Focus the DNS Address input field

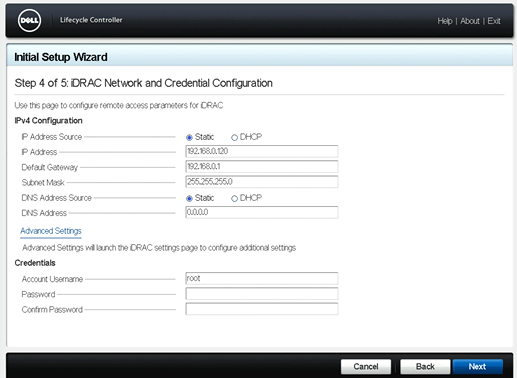[262, 212]
